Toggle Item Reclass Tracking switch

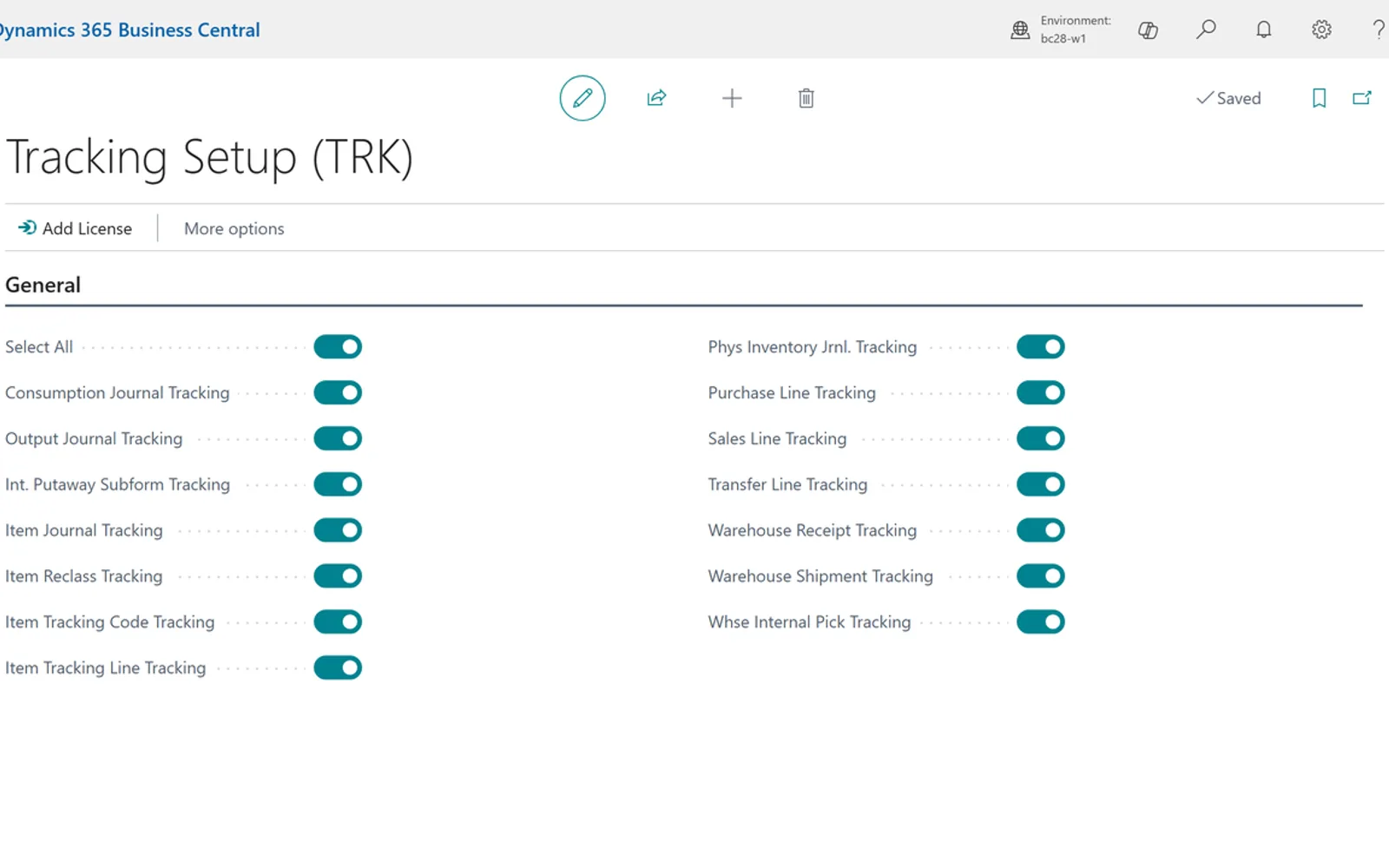click(338, 576)
